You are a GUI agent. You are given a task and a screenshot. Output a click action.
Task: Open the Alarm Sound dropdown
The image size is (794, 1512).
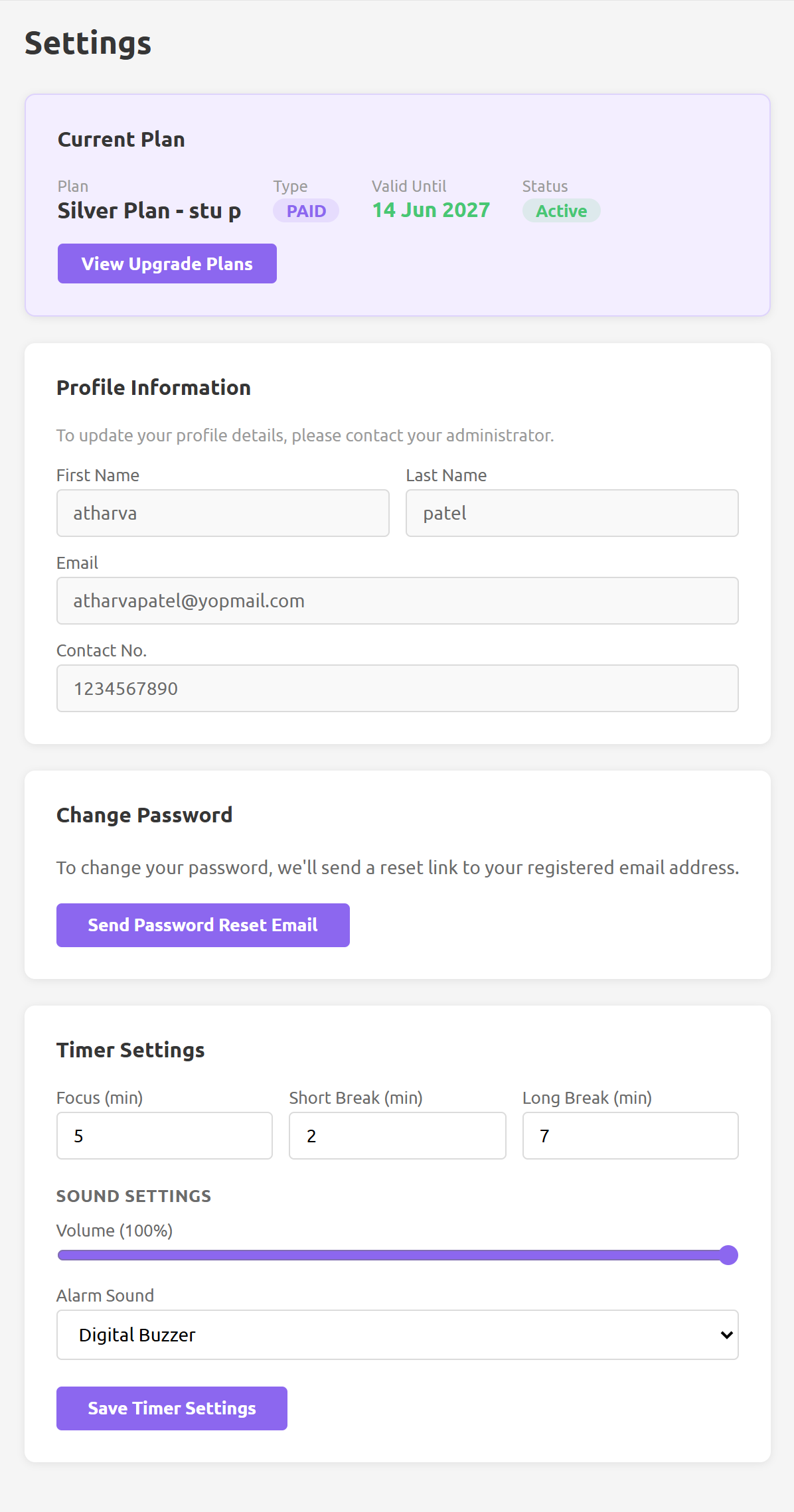point(397,1335)
